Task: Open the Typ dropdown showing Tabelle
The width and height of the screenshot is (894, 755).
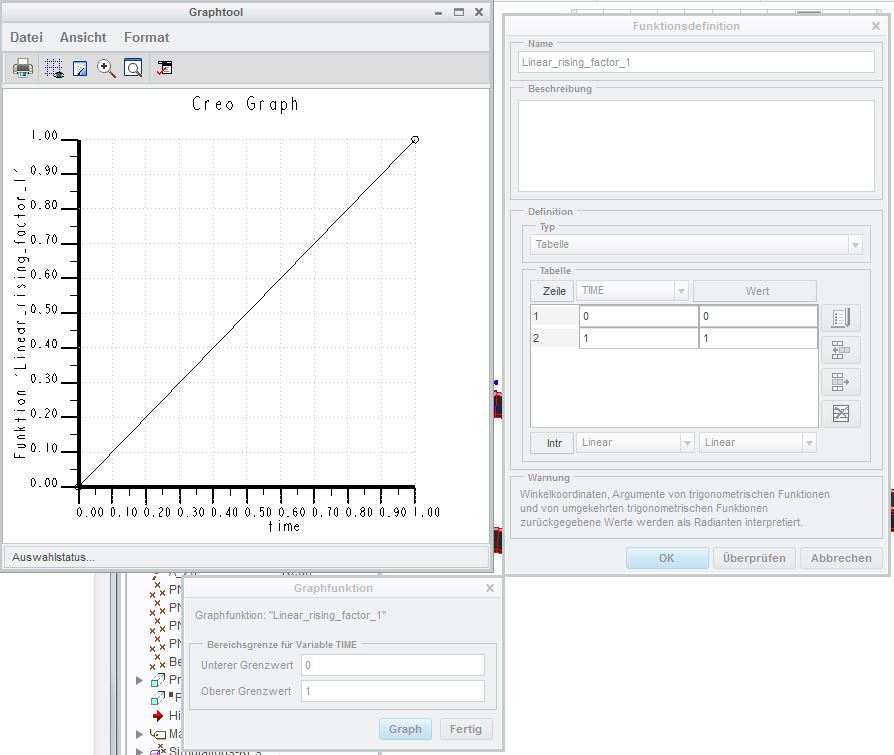Action: point(696,245)
